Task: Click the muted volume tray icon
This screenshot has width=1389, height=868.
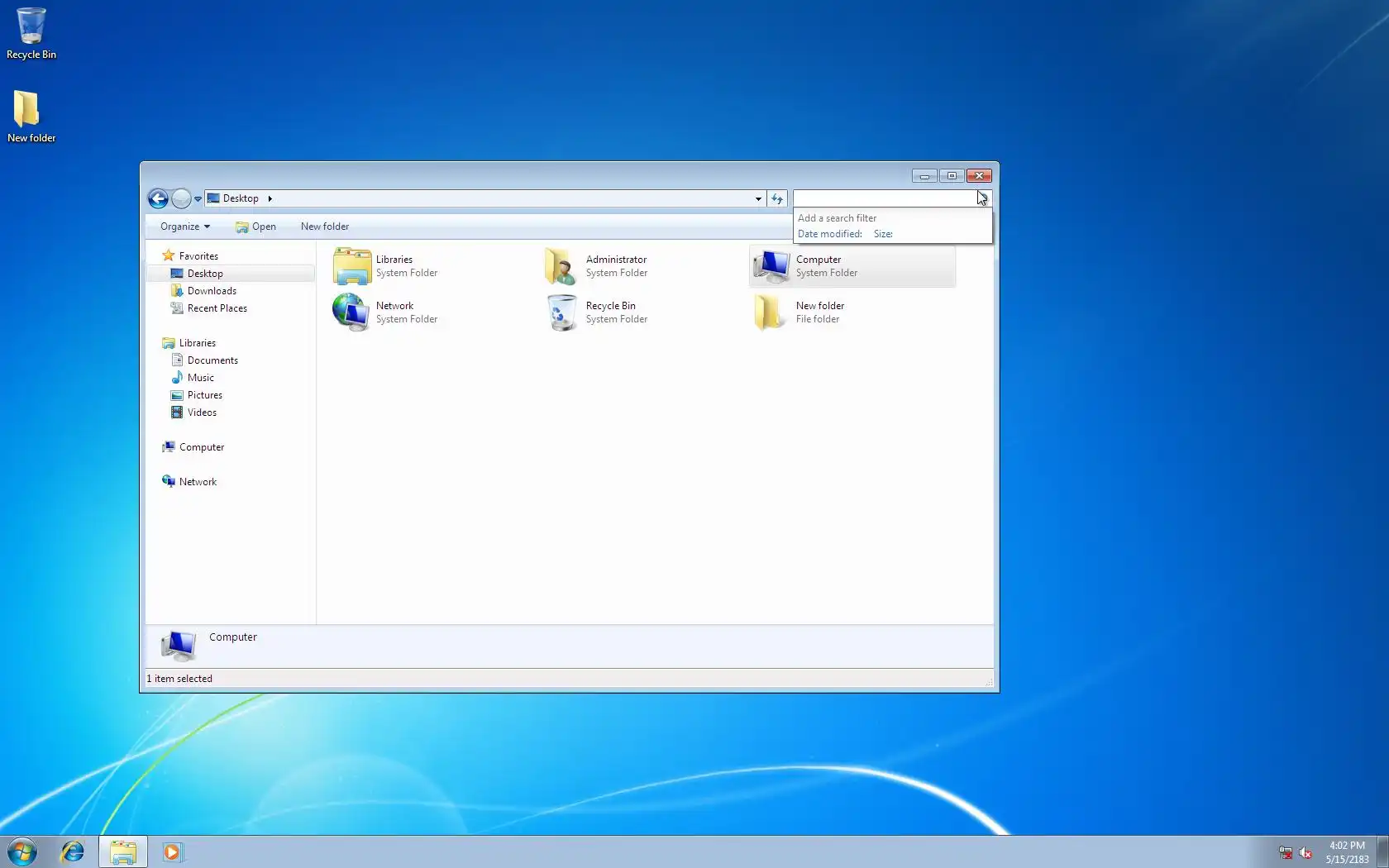Action: point(1305,853)
